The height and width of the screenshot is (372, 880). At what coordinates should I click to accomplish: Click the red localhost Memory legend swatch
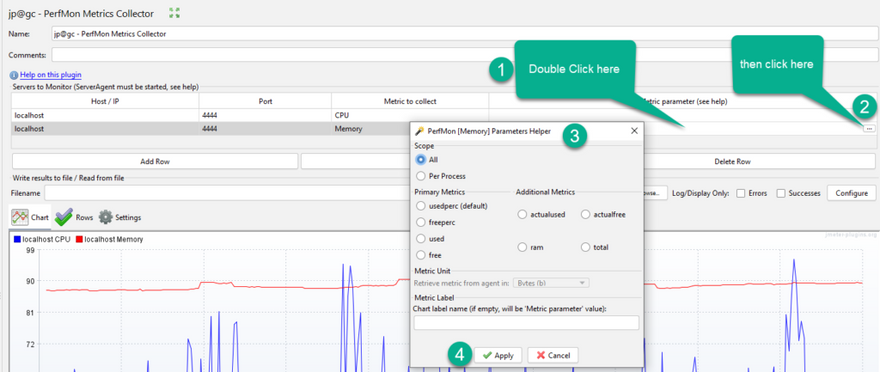tap(79, 240)
